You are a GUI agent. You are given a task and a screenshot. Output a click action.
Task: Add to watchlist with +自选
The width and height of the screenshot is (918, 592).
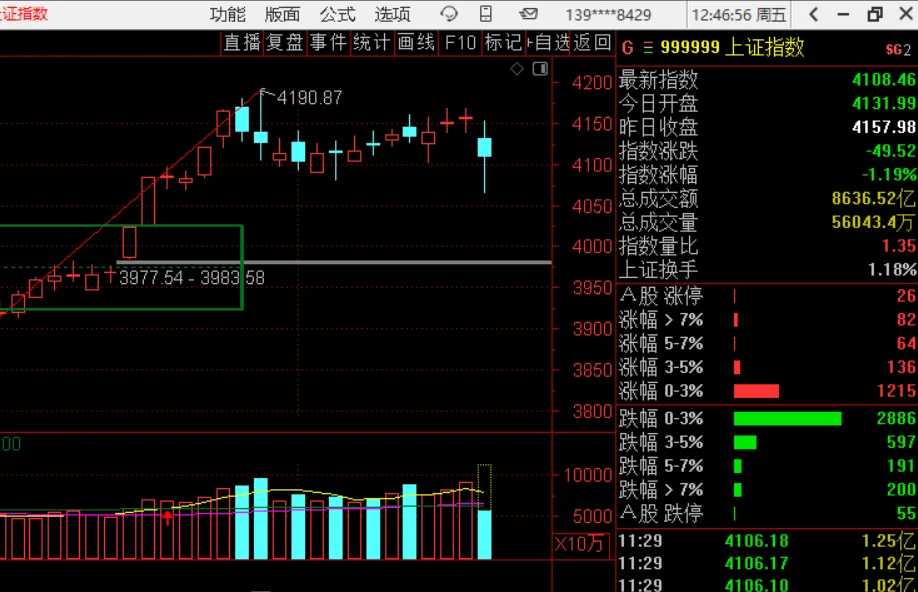[548, 42]
